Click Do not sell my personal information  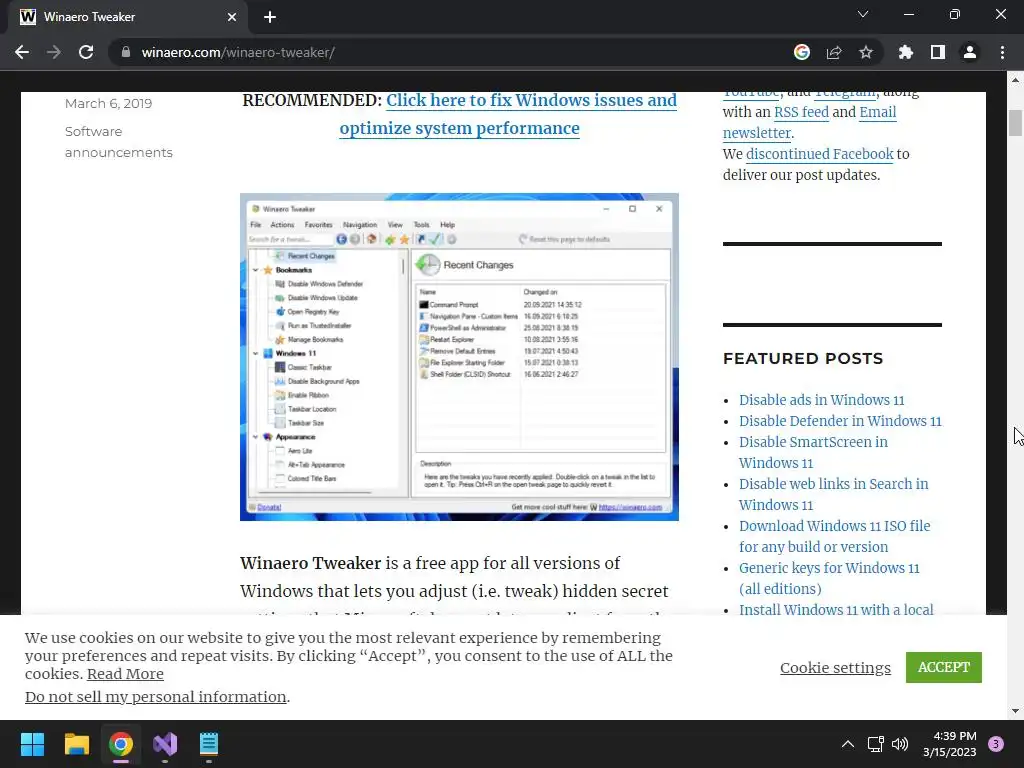(x=155, y=697)
